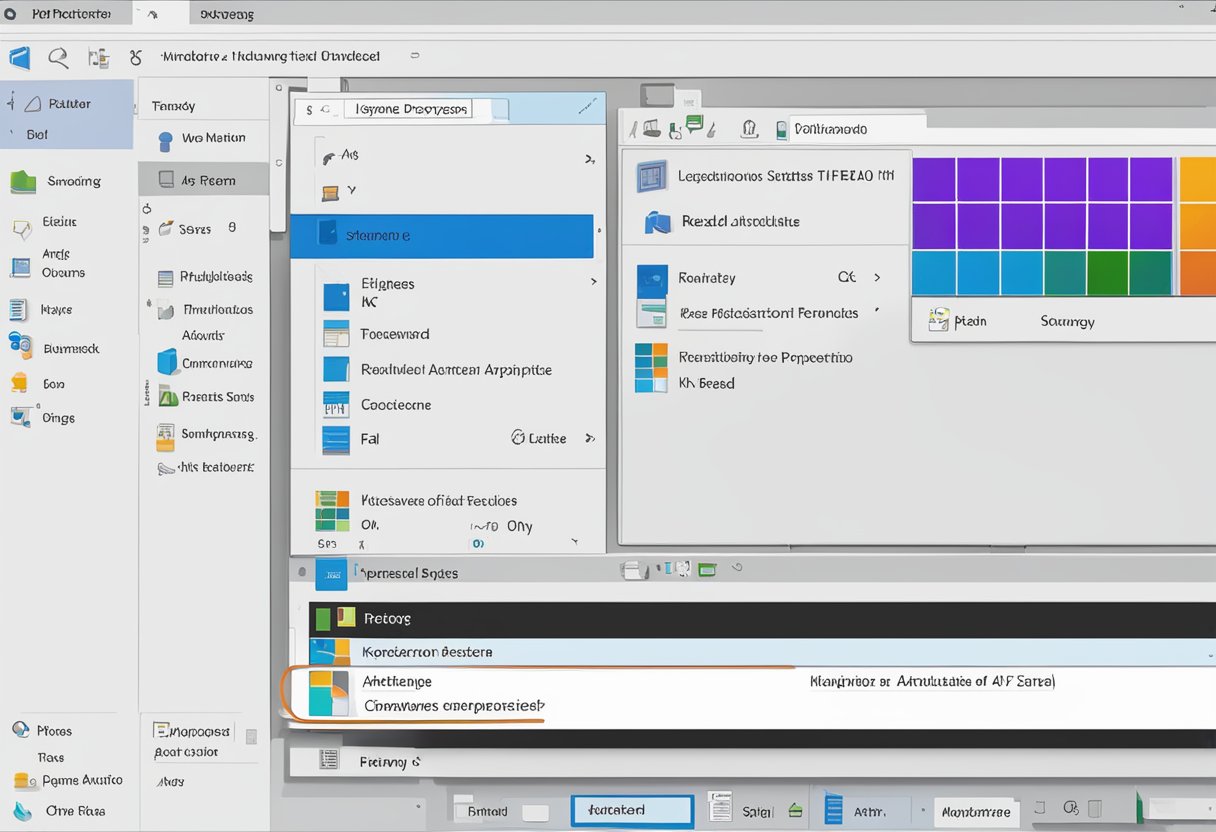Pick the top-left purple color swatch
1216x832 pixels.
tap(934, 180)
